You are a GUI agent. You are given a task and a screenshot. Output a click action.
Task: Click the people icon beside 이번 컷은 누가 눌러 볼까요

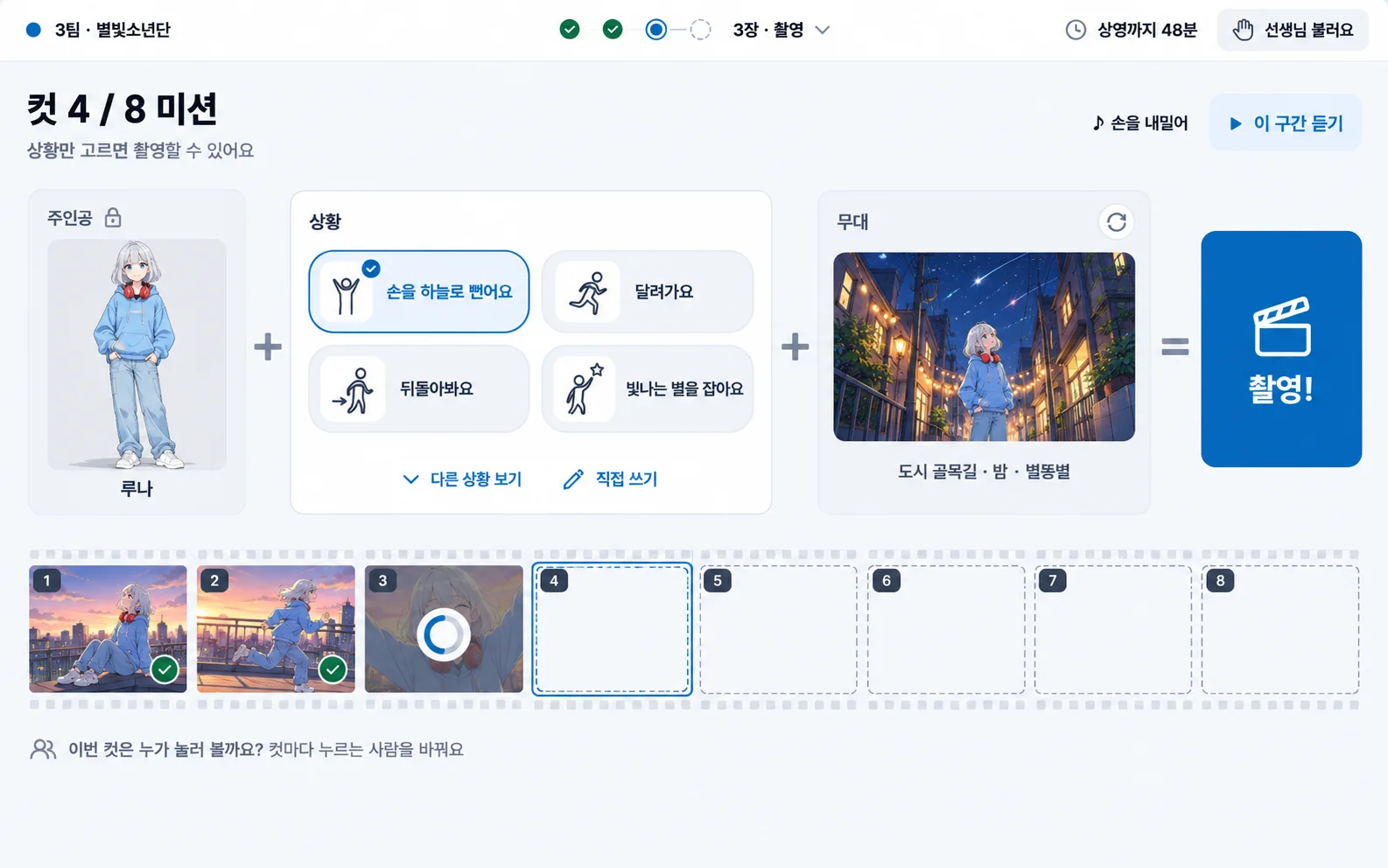43,750
